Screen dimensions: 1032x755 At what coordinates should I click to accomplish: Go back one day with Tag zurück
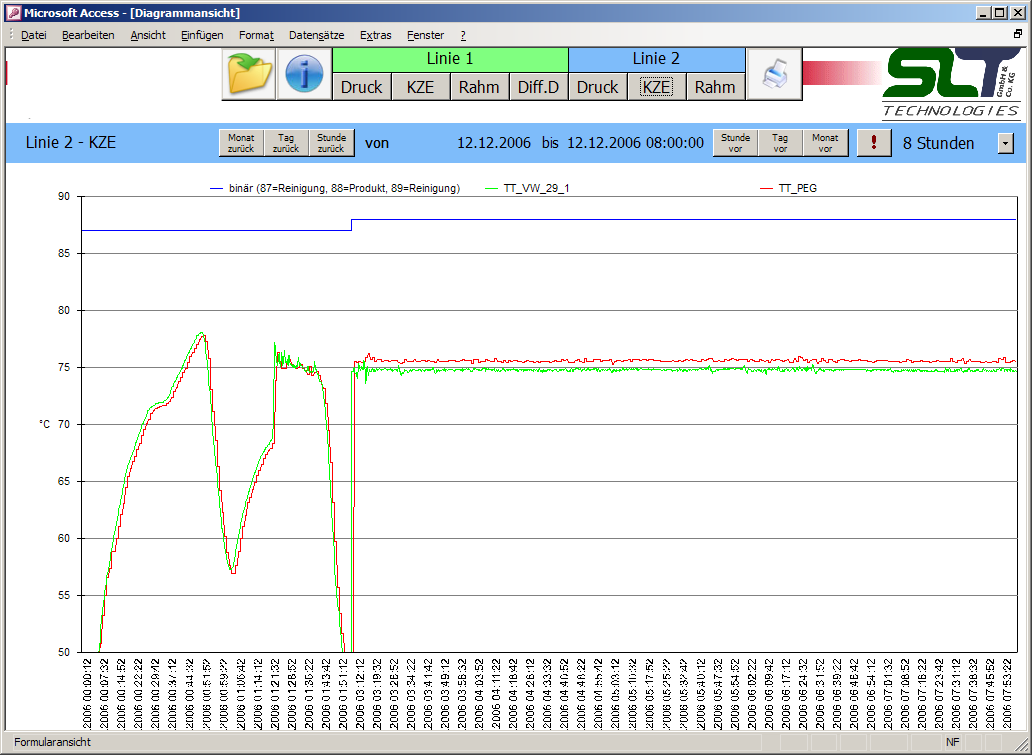tap(286, 143)
